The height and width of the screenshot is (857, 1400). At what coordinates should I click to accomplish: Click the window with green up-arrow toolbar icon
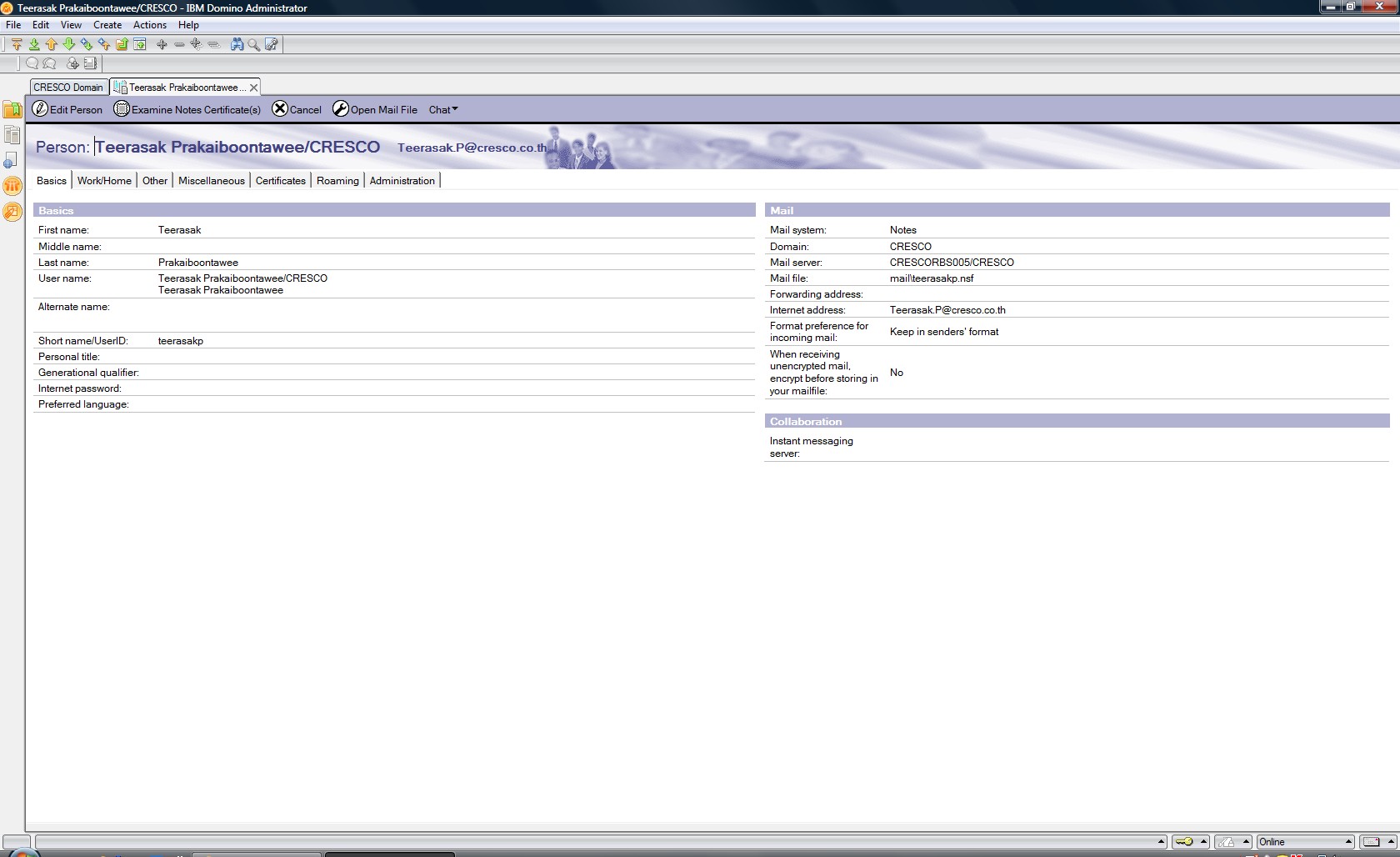140,44
